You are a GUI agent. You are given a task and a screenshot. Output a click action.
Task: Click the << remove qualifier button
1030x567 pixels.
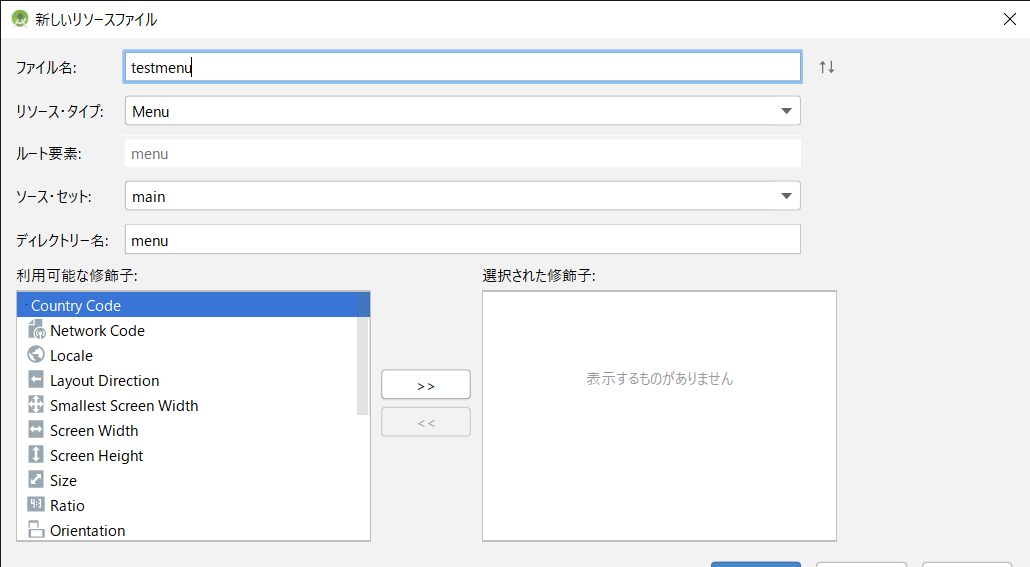[x=426, y=422]
